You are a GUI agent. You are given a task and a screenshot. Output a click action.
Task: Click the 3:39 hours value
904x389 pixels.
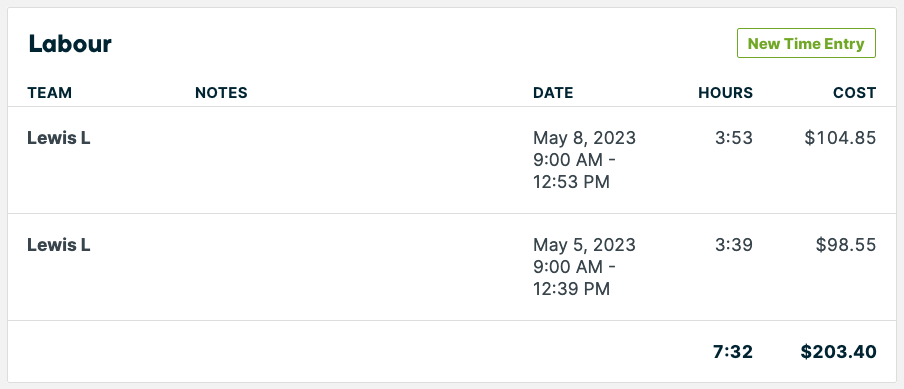point(735,245)
